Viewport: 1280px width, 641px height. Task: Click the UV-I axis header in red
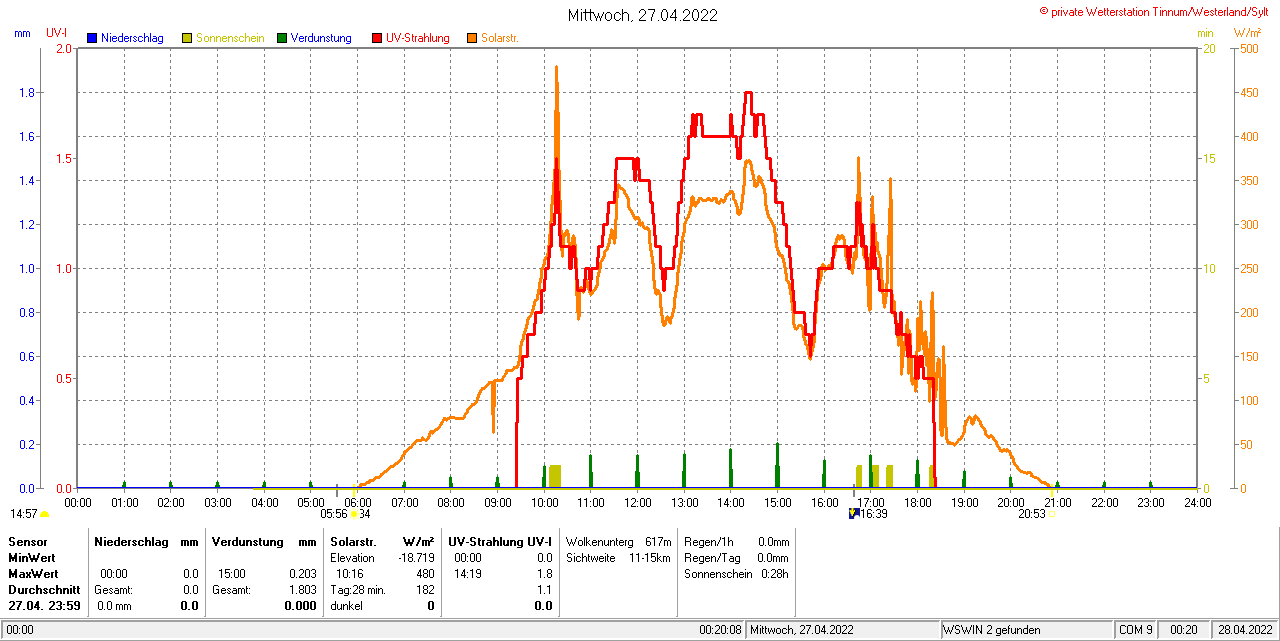57,33
